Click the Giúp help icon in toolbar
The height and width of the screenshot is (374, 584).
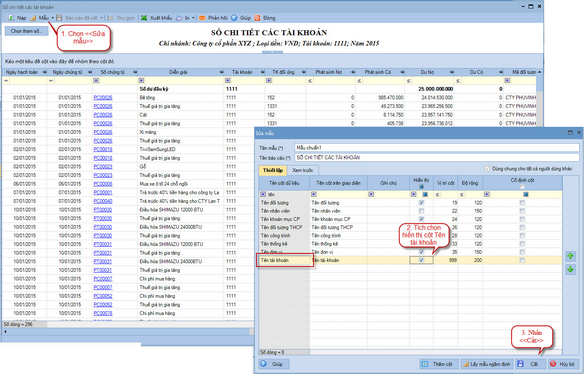click(234, 18)
